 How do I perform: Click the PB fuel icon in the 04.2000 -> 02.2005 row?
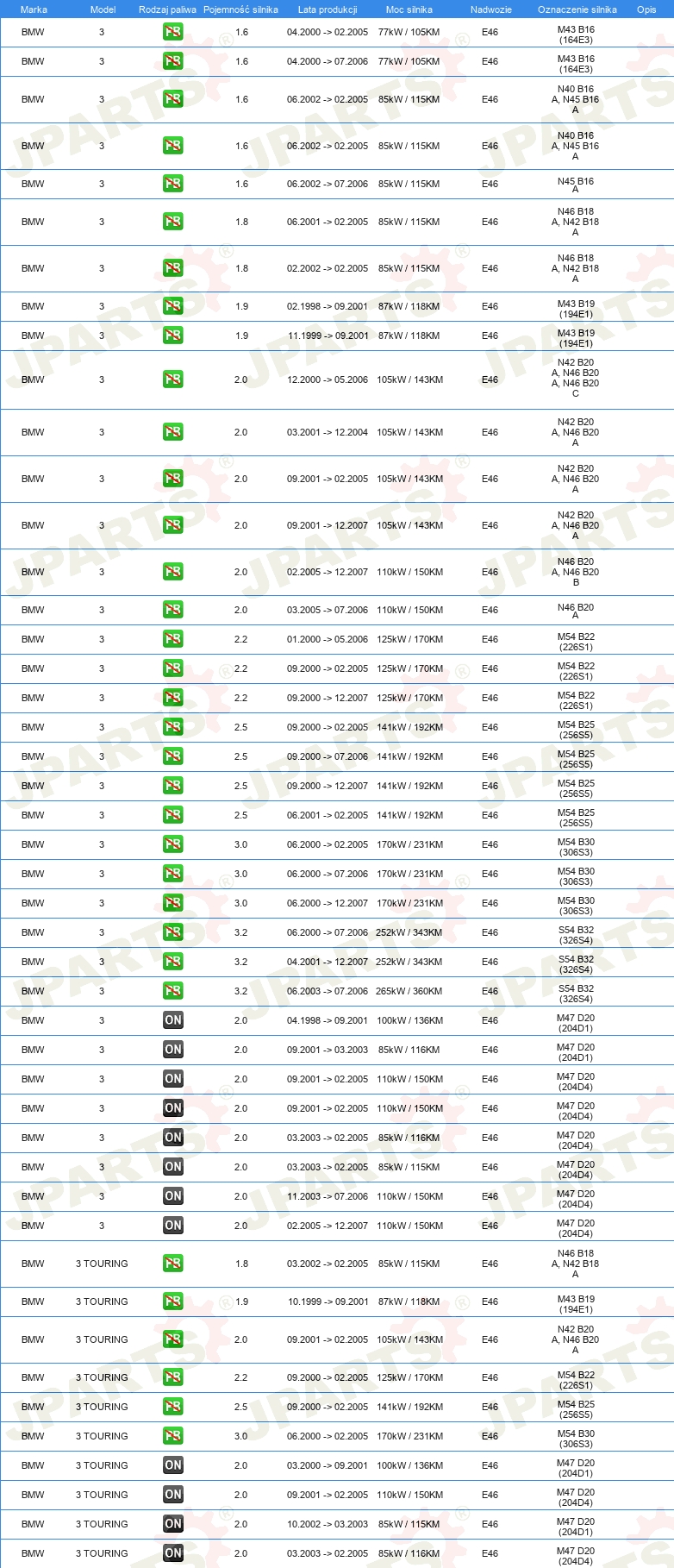[x=173, y=32]
